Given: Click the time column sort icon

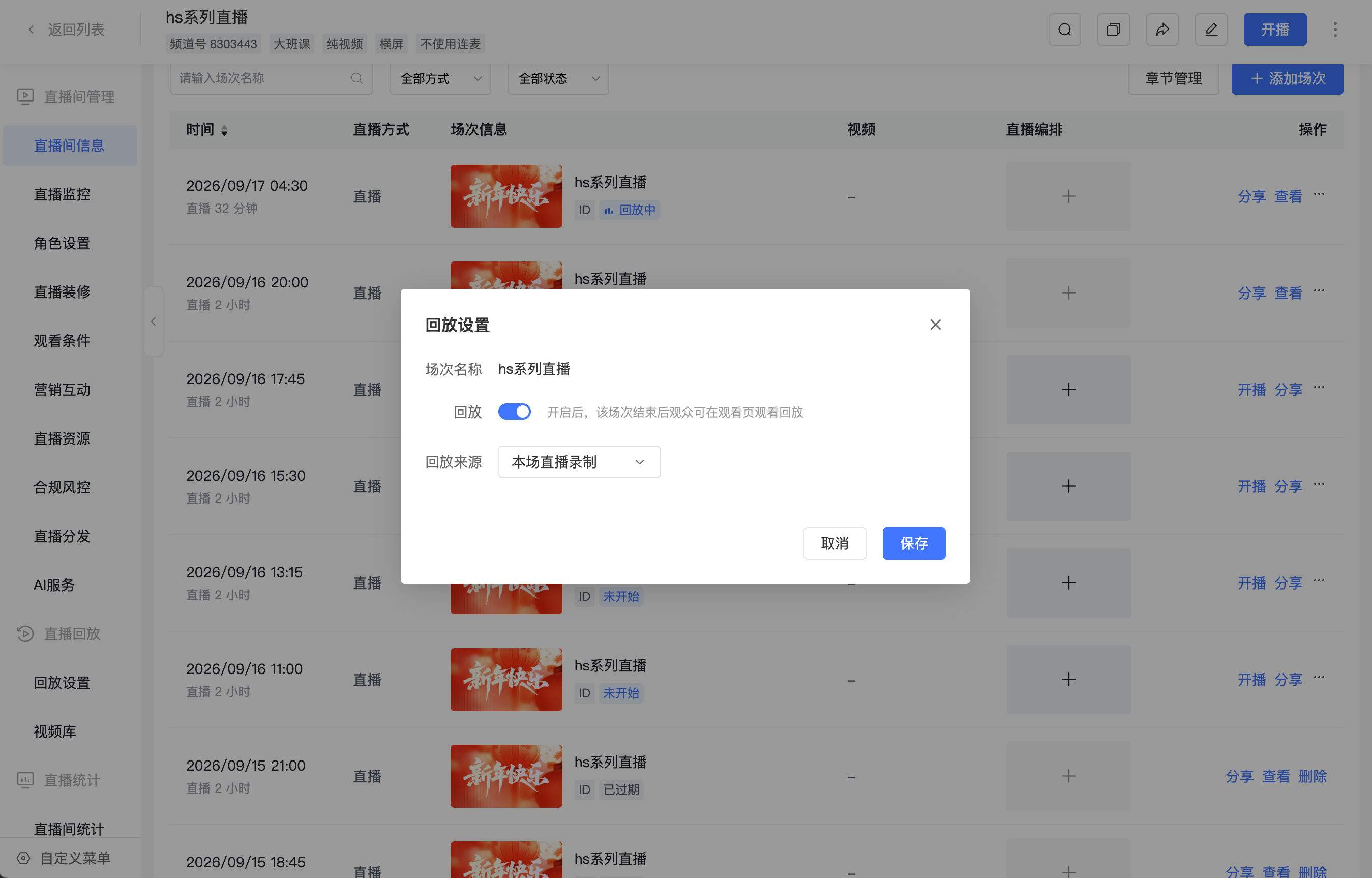Looking at the screenshot, I should click(224, 131).
